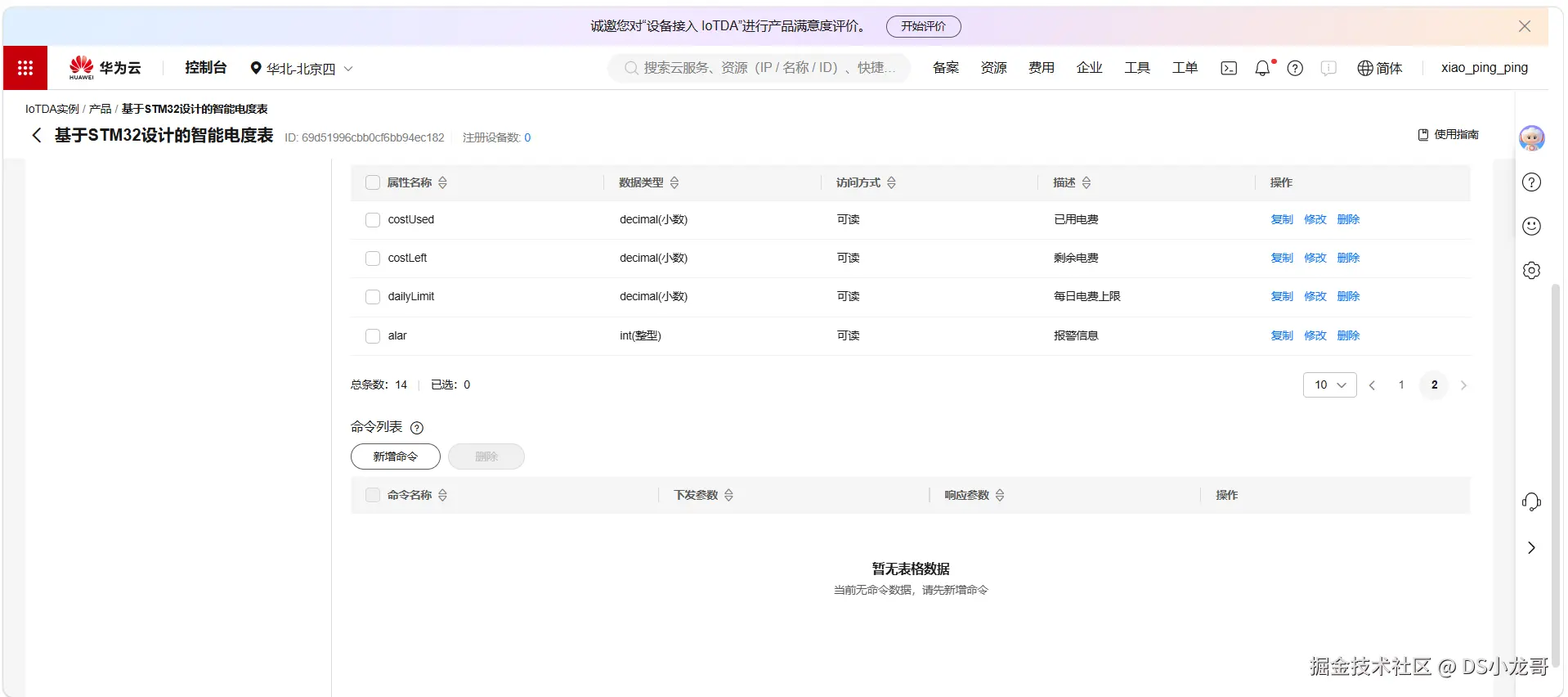The height and width of the screenshot is (697, 1568).
Task: Open the 控制台 console
Action: coord(206,67)
